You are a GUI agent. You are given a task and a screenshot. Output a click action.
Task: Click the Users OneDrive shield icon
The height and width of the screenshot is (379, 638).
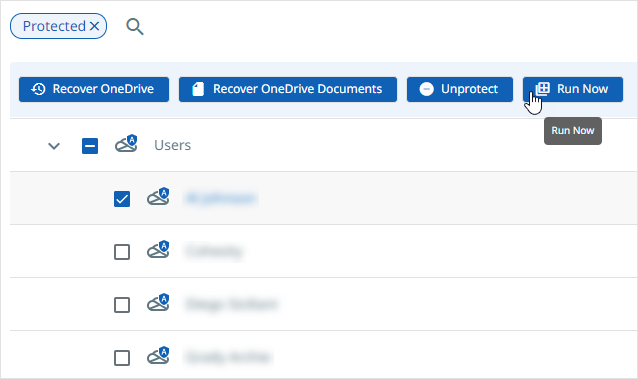click(x=126, y=143)
